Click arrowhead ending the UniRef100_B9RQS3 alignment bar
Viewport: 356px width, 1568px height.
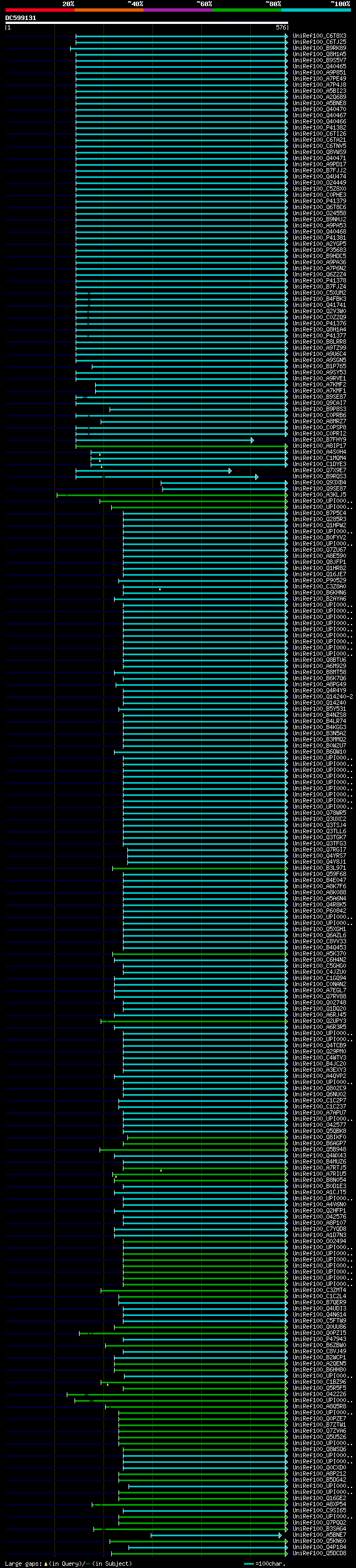pyautogui.click(x=257, y=477)
